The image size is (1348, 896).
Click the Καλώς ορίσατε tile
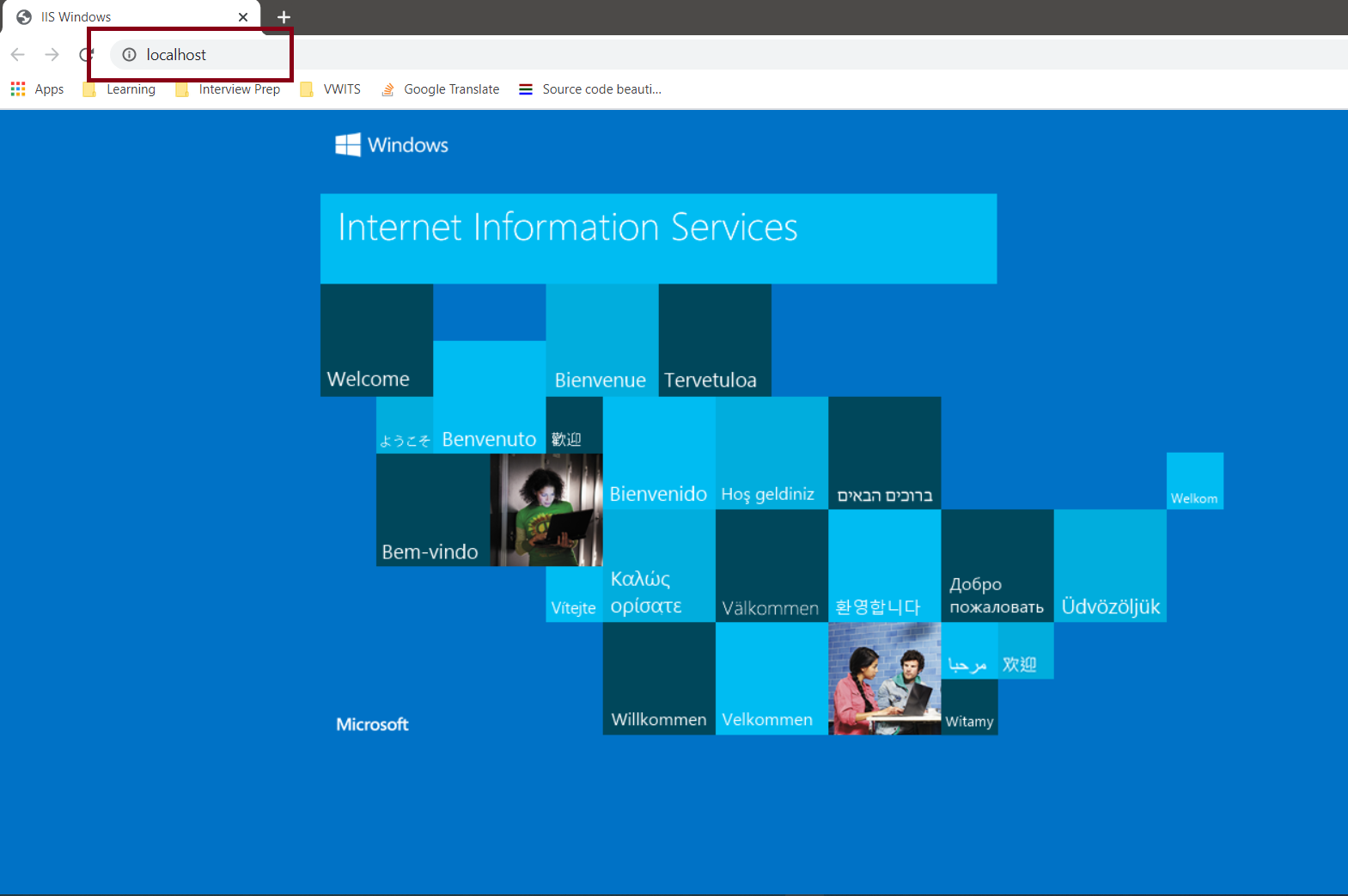tap(659, 566)
